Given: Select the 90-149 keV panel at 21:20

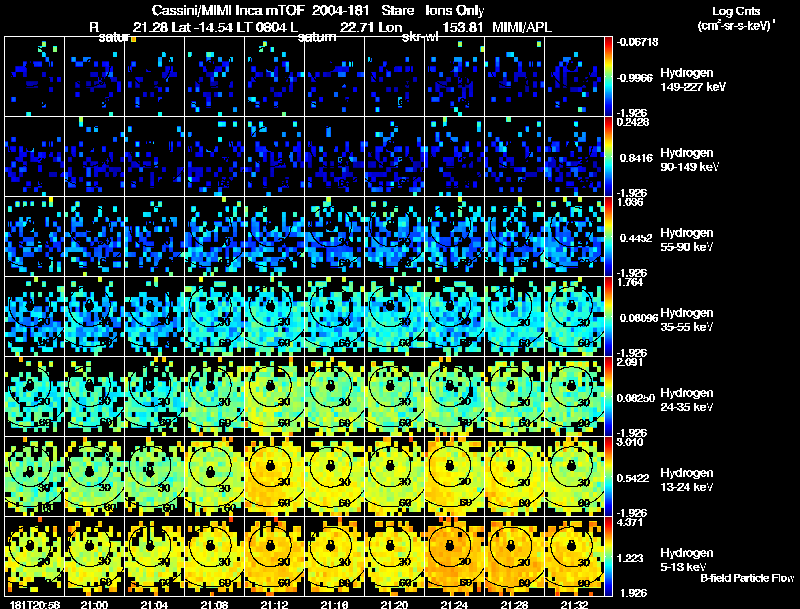Looking at the screenshot, I should [394, 157].
